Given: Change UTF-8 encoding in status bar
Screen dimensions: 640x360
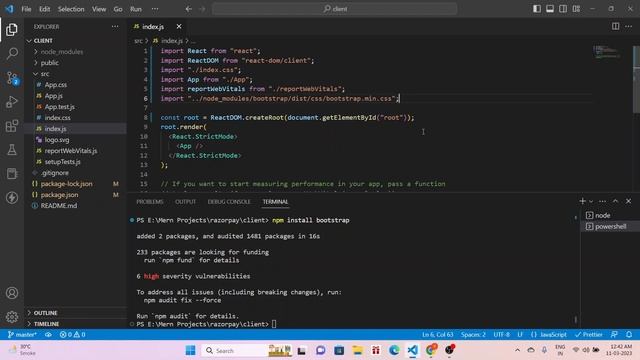Looking at the screenshot, I should pyautogui.click(x=501, y=335).
